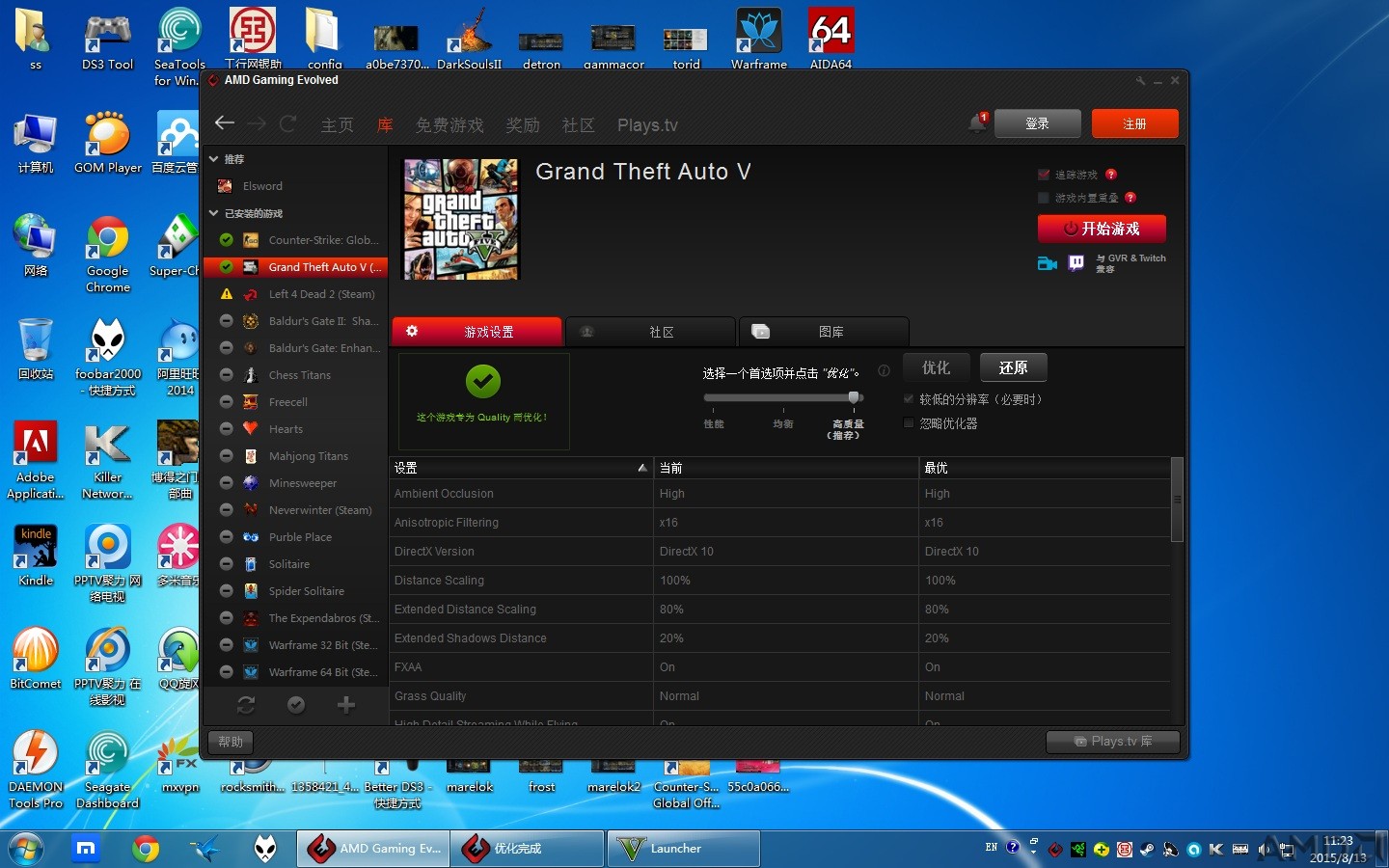Click the purple Twitch icon

pyautogui.click(x=1076, y=263)
